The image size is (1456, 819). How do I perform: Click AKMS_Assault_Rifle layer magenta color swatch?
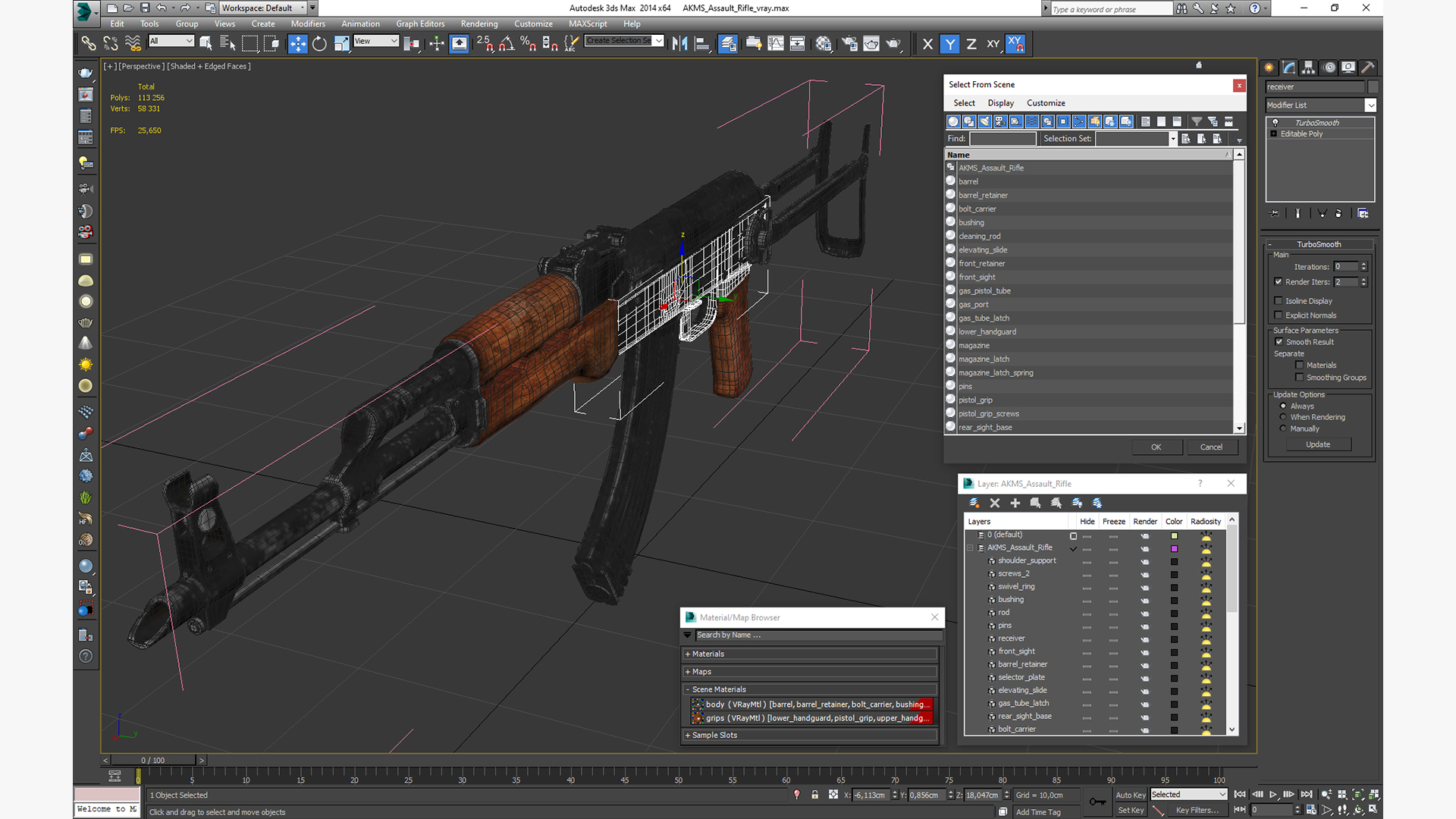tap(1174, 548)
